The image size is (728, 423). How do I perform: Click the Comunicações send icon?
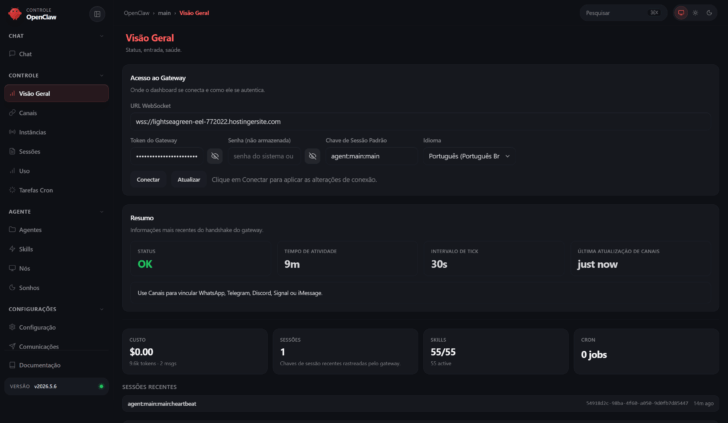12,346
